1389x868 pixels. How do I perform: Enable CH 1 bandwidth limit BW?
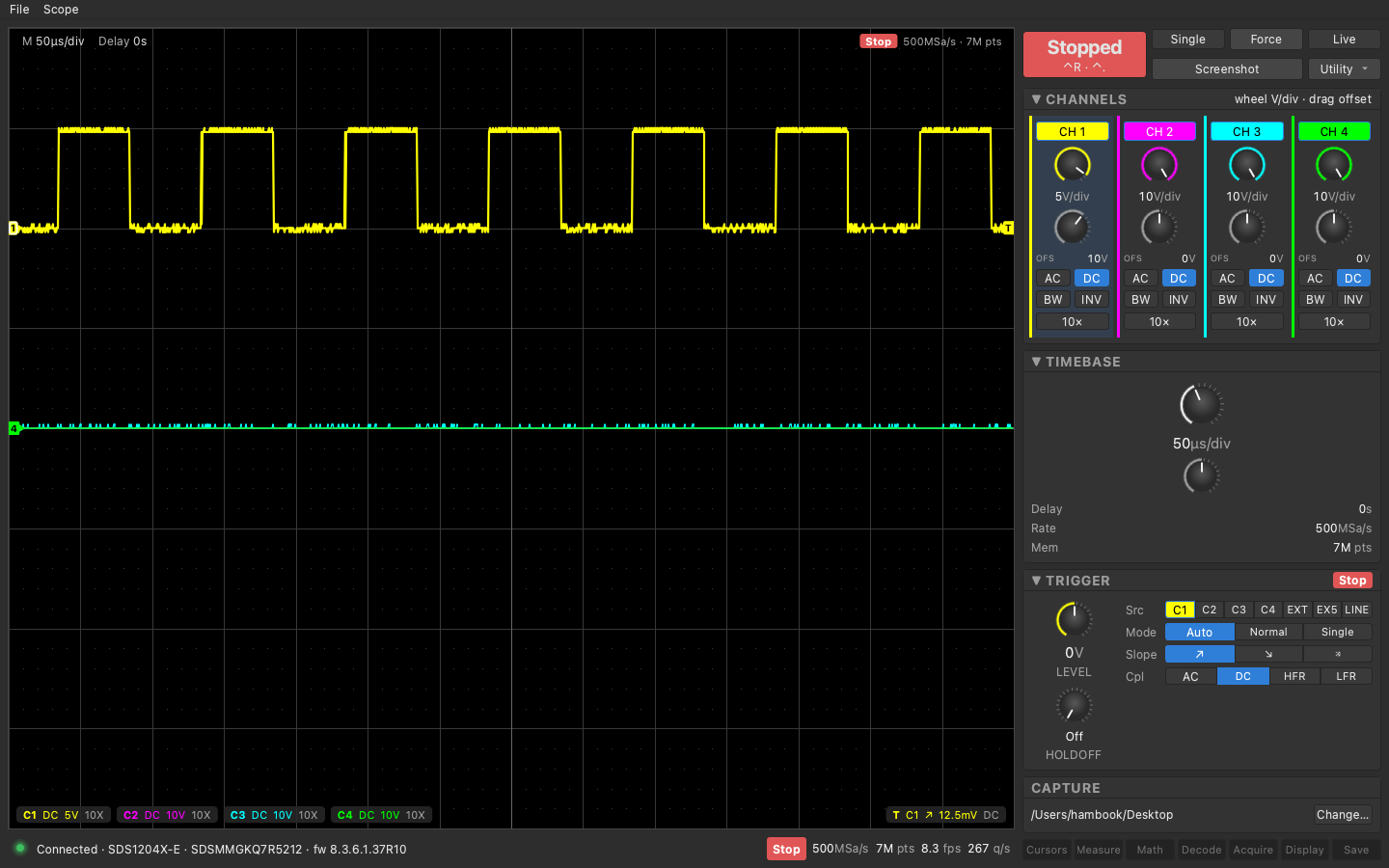[x=1052, y=300]
